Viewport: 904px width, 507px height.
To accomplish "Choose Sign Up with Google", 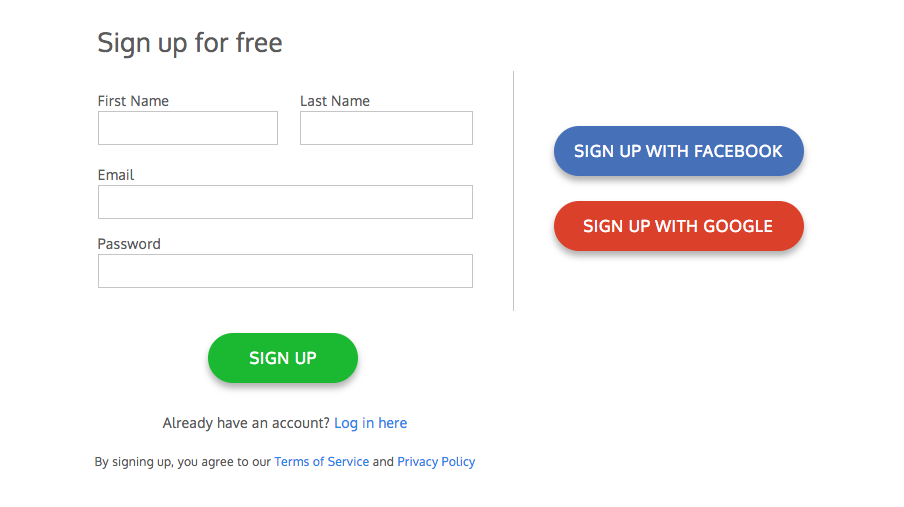I will pyautogui.click(x=678, y=226).
